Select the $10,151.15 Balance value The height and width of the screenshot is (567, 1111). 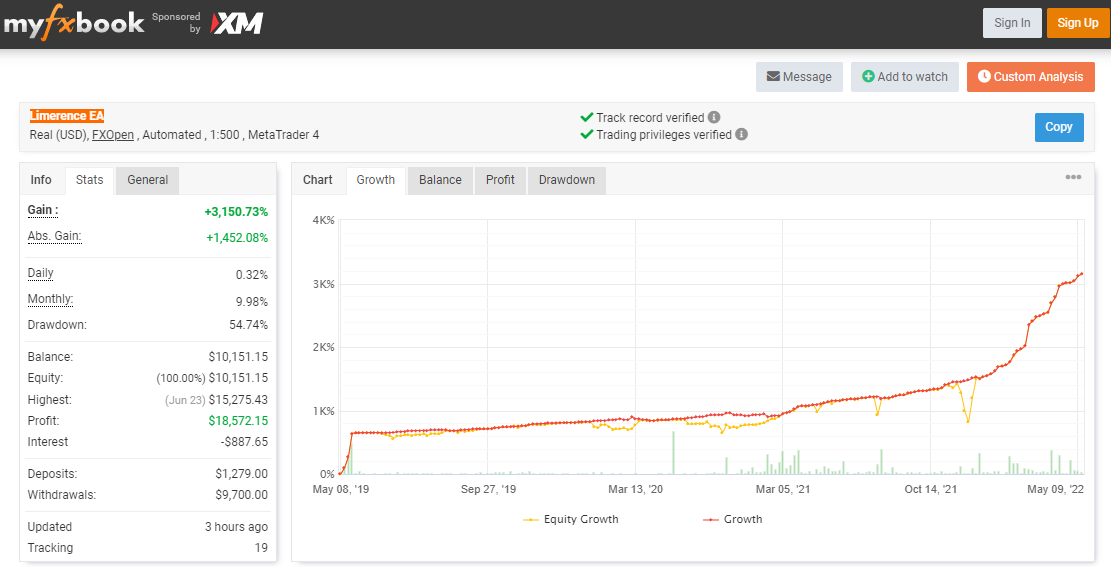(238, 357)
